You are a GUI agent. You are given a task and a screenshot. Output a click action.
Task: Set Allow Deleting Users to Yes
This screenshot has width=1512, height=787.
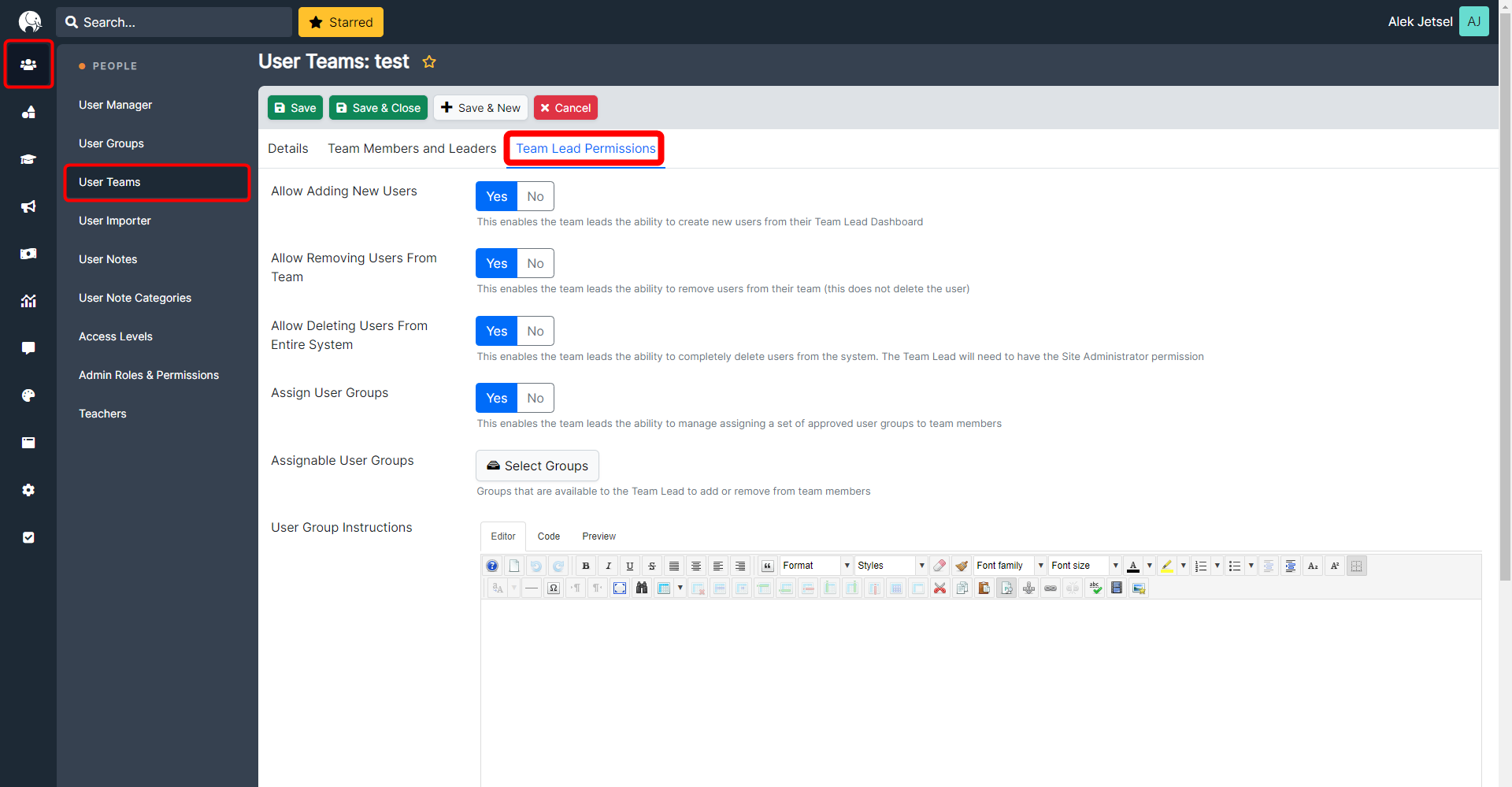[496, 331]
